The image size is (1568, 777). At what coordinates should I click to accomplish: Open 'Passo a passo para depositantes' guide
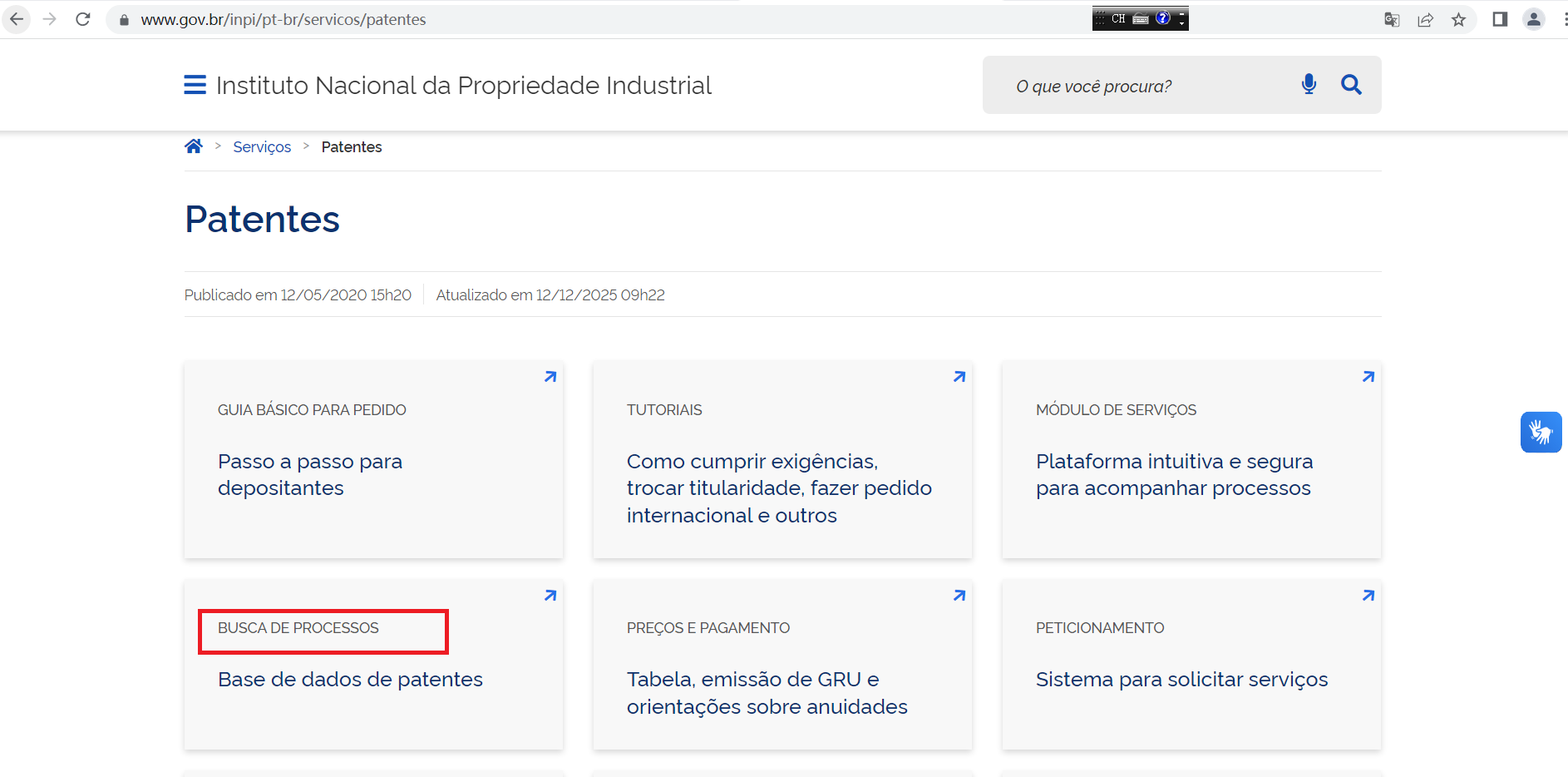click(x=310, y=474)
